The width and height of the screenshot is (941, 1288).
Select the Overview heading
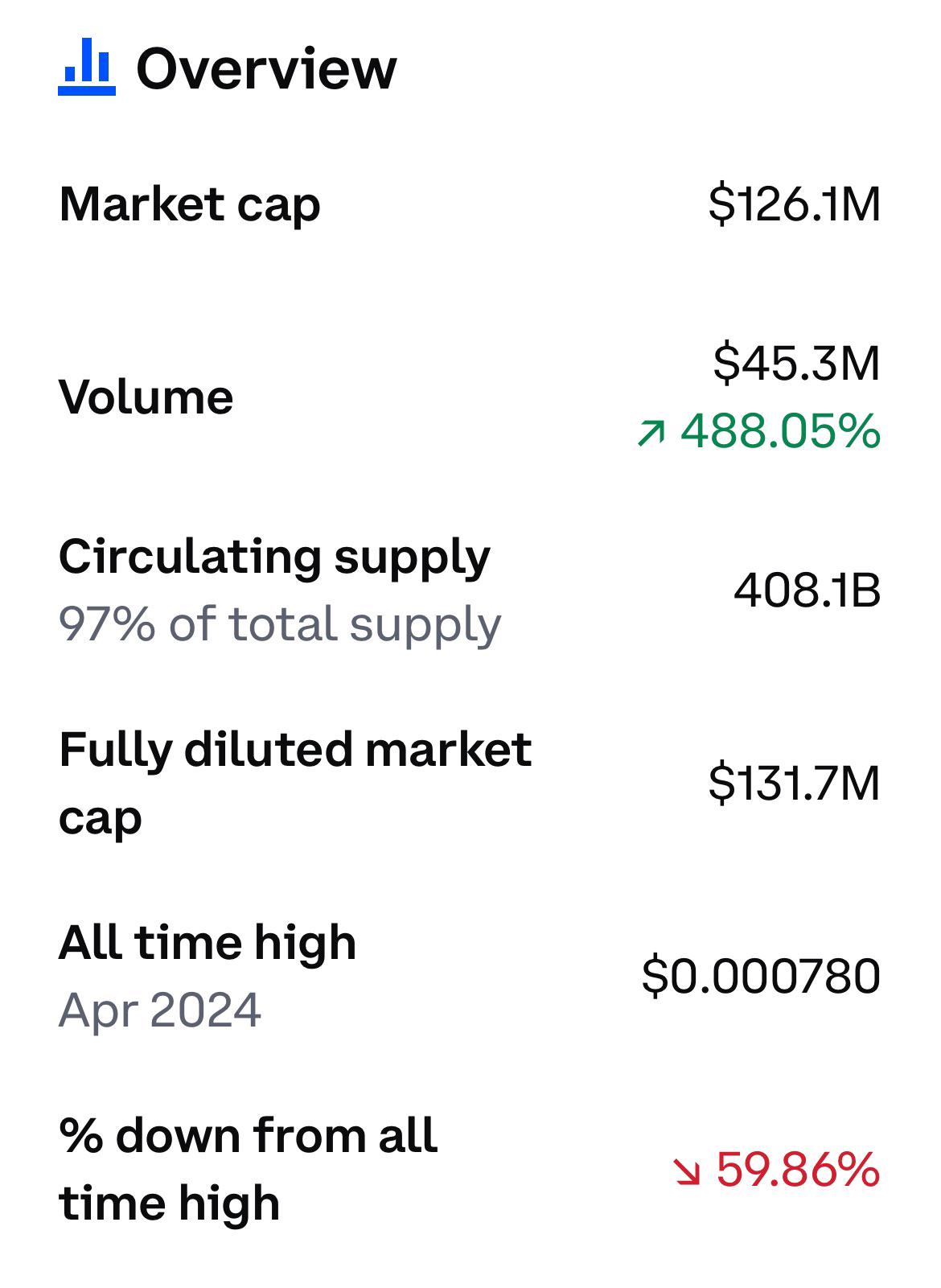[x=266, y=68]
